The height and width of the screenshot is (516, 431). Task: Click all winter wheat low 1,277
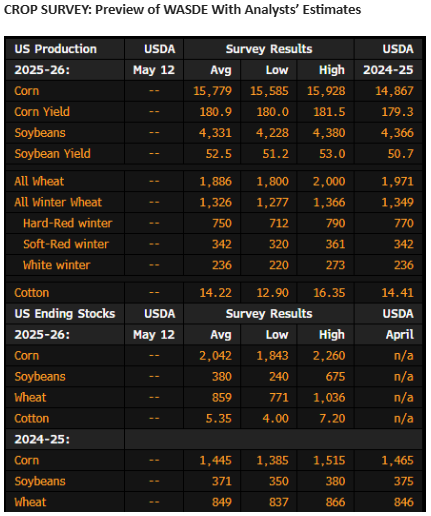point(272,202)
